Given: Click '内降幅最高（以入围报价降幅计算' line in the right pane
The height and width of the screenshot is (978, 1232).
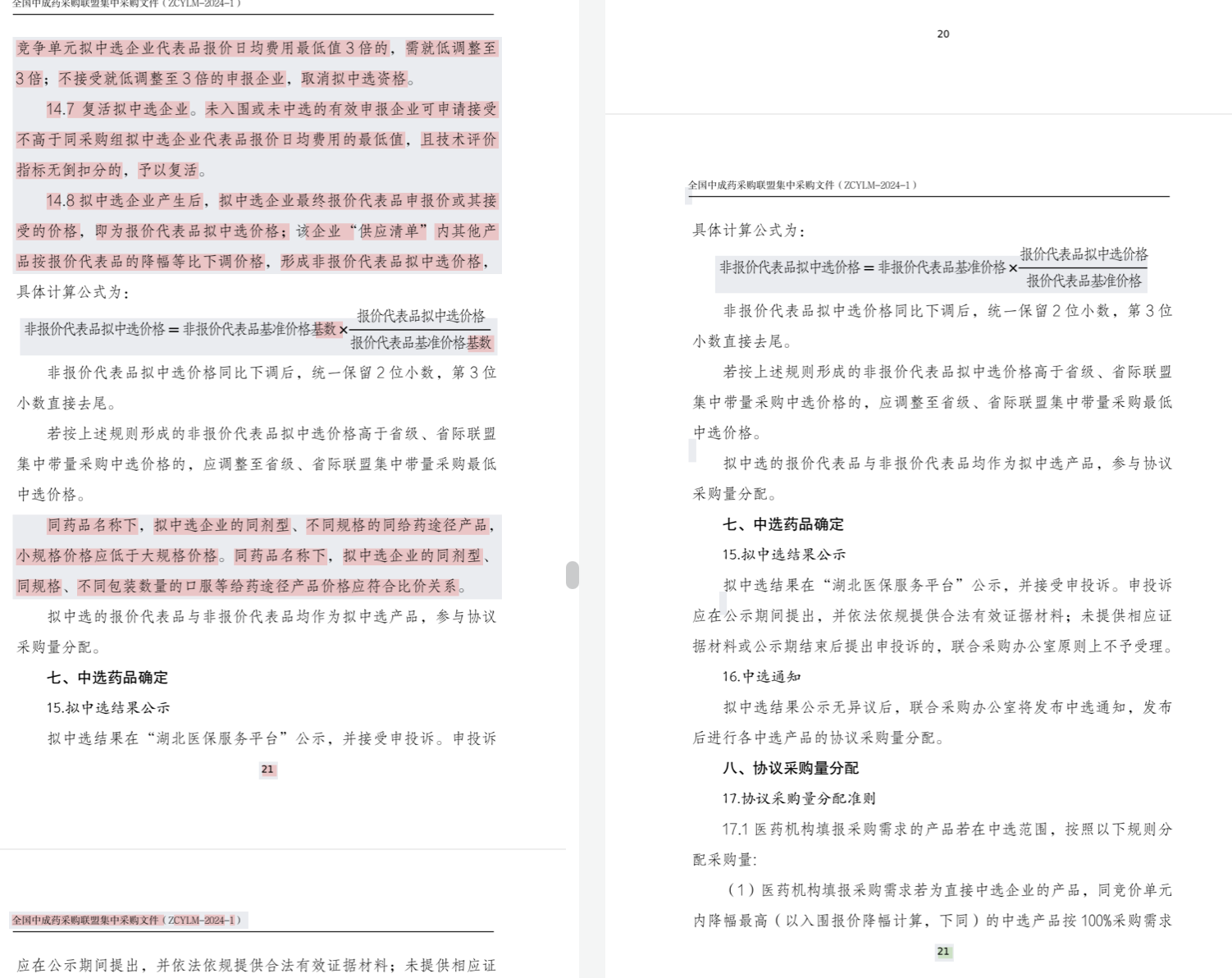Looking at the screenshot, I should point(933,921).
